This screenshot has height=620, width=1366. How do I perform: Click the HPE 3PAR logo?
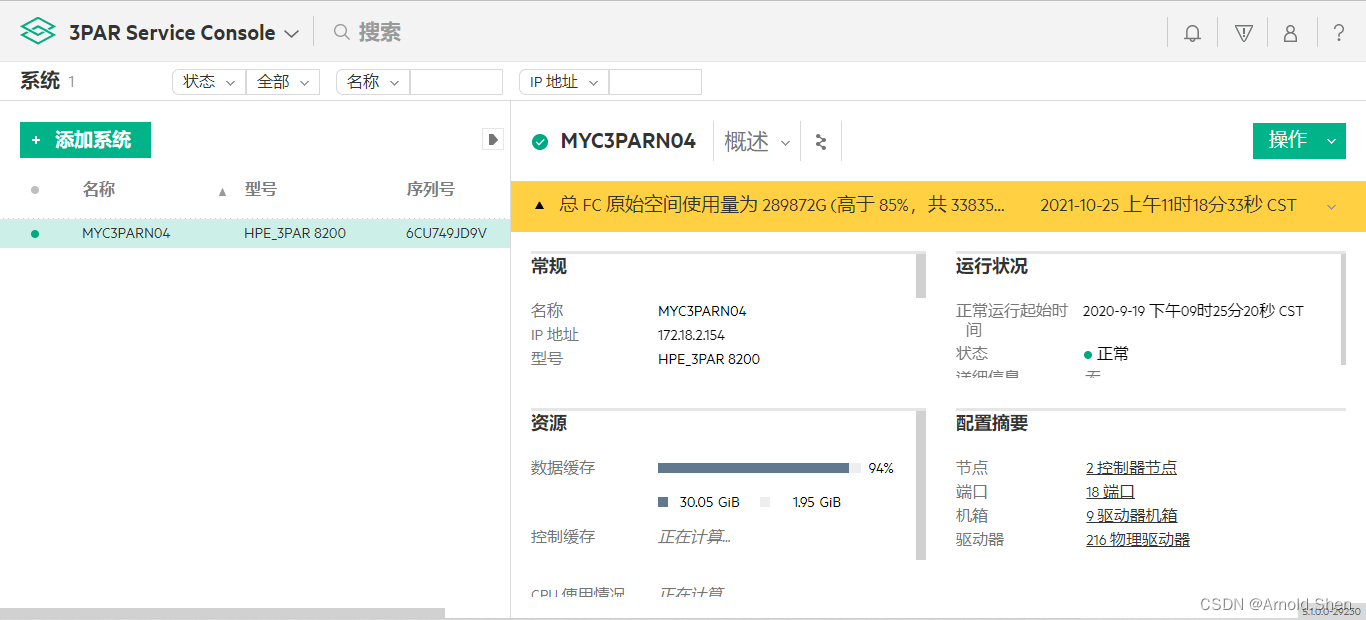coord(37,31)
